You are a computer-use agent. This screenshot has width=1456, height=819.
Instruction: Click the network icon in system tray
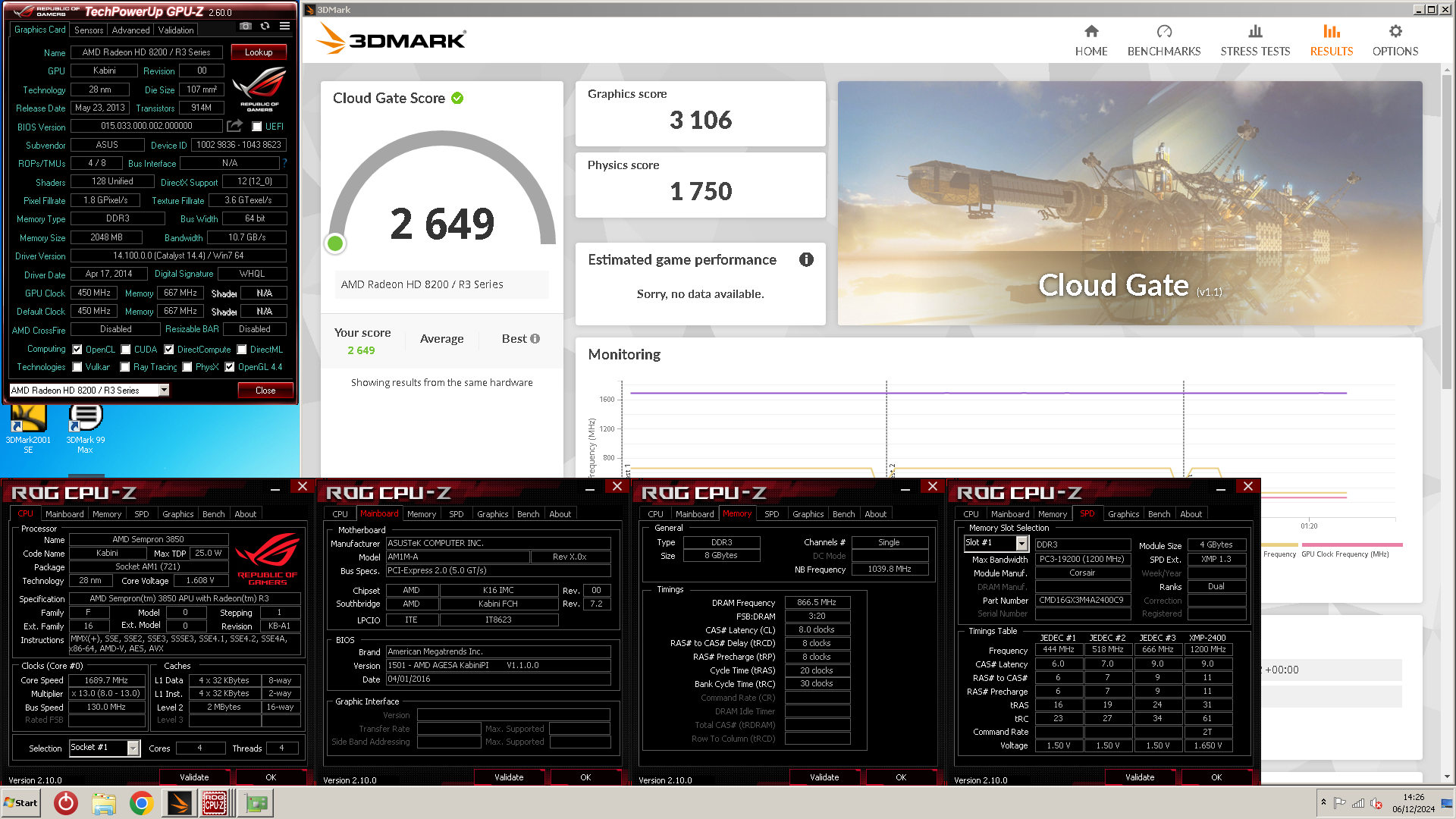tap(1358, 803)
